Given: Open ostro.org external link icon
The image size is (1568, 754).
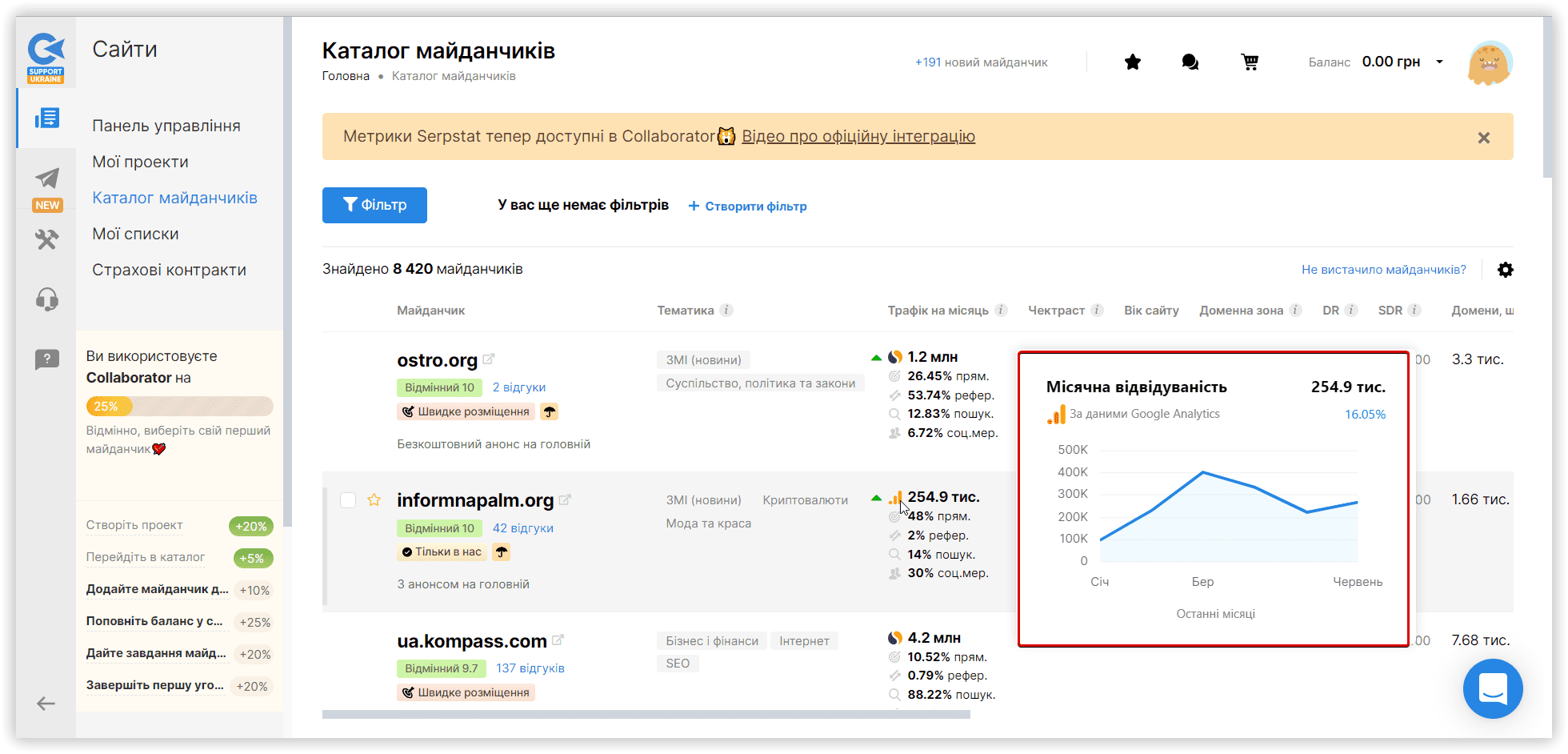Looking at the screenshot, I should tap(489, 359).
